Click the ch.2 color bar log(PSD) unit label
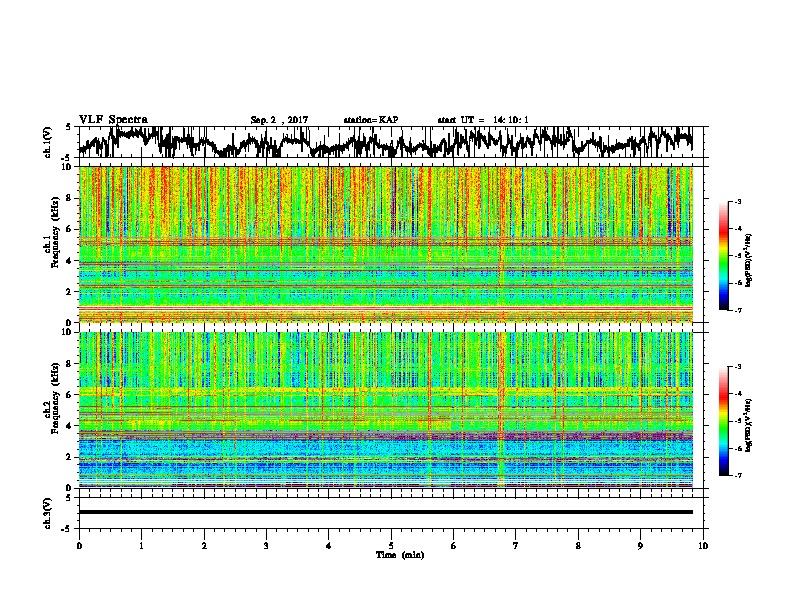Image resolution: width=792 pixels, height=612 pixels. pyautogui.click(x=749, y=424)
